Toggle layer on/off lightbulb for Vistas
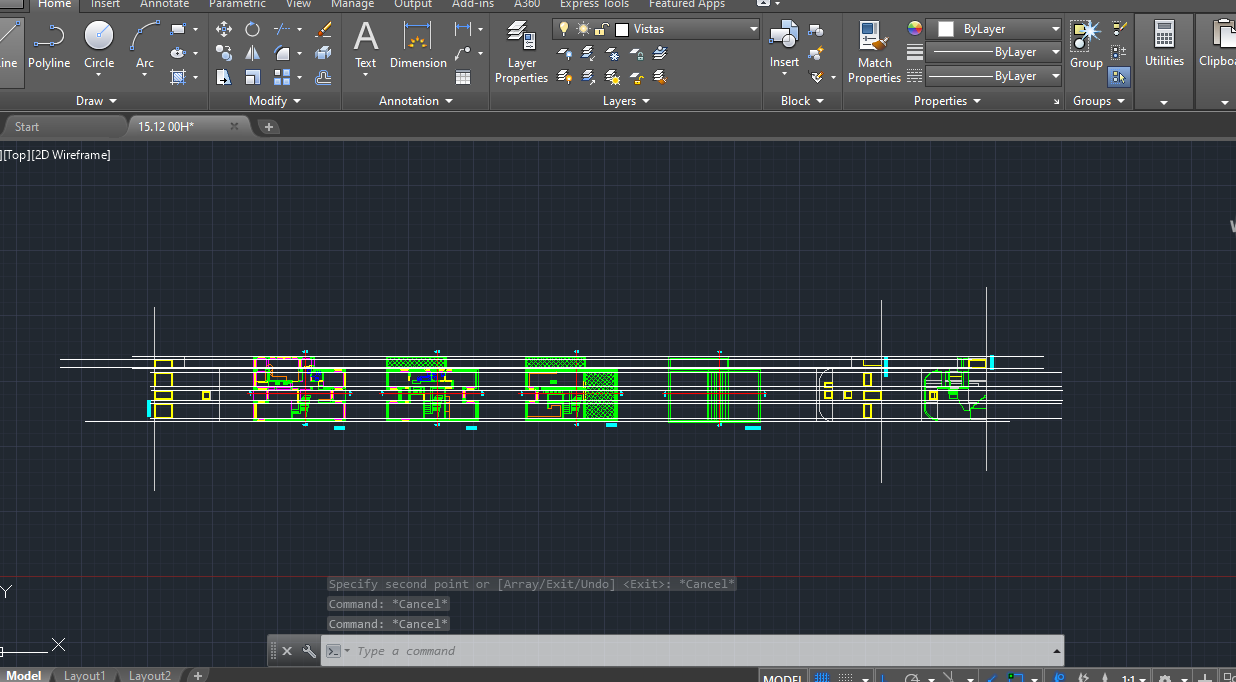The height and width of the screenshot is (682, 1236). click(564, 29)
